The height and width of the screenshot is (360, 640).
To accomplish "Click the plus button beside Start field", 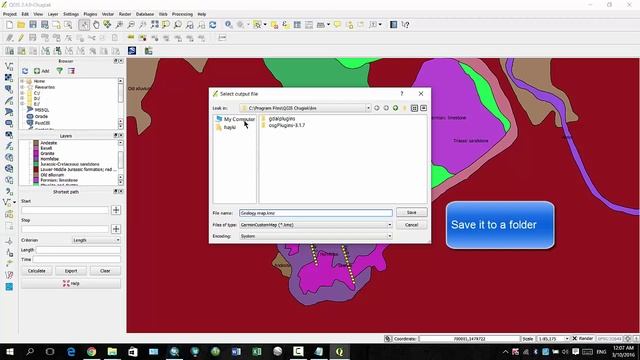I will coord(116,210).
